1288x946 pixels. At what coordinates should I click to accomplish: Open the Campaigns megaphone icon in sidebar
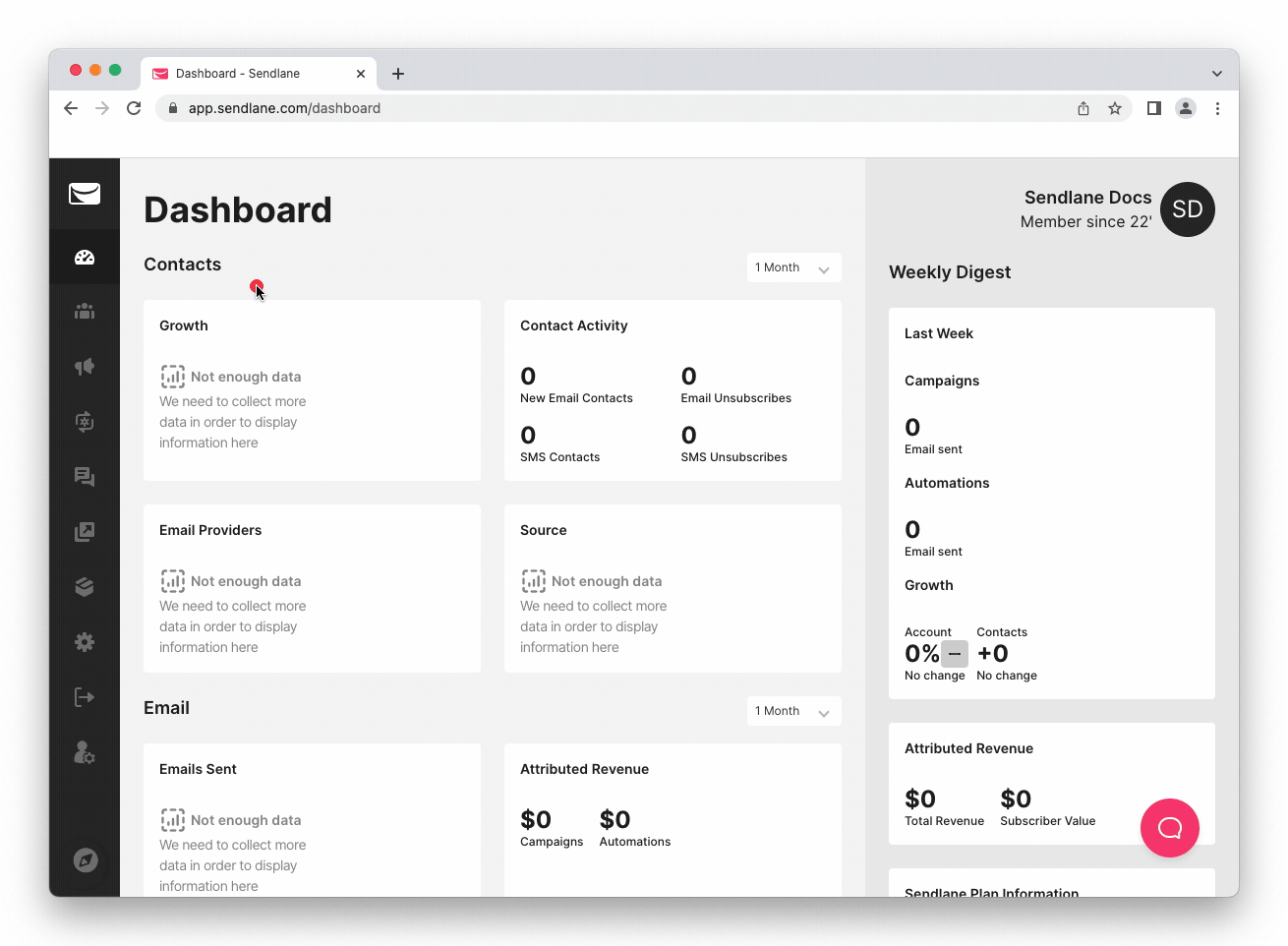85,367
